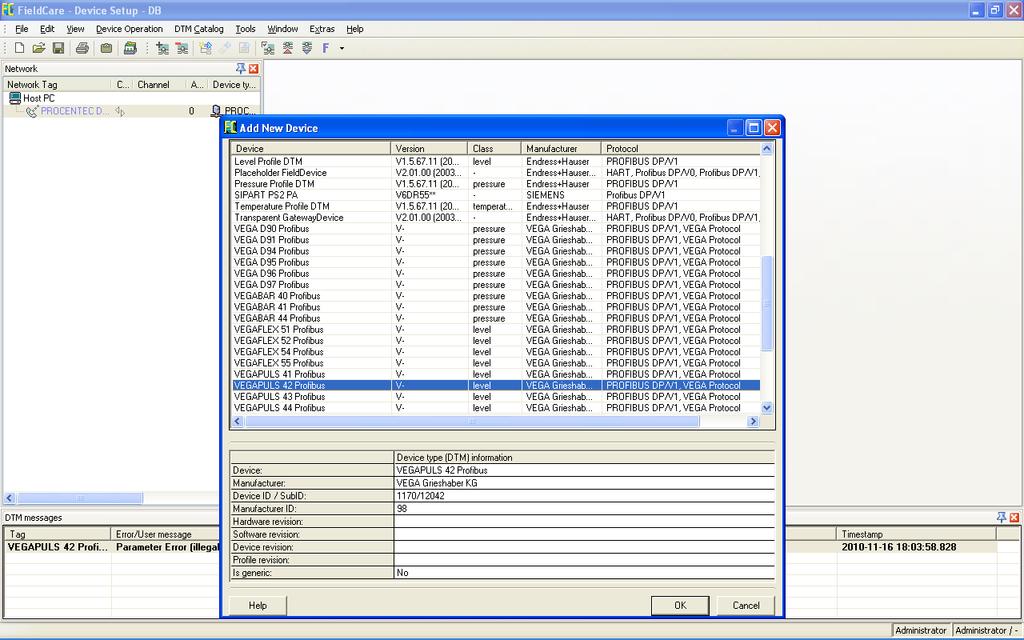1024x640 pixels.
Task: Open the Edit menu
Action: pos(47,29)
